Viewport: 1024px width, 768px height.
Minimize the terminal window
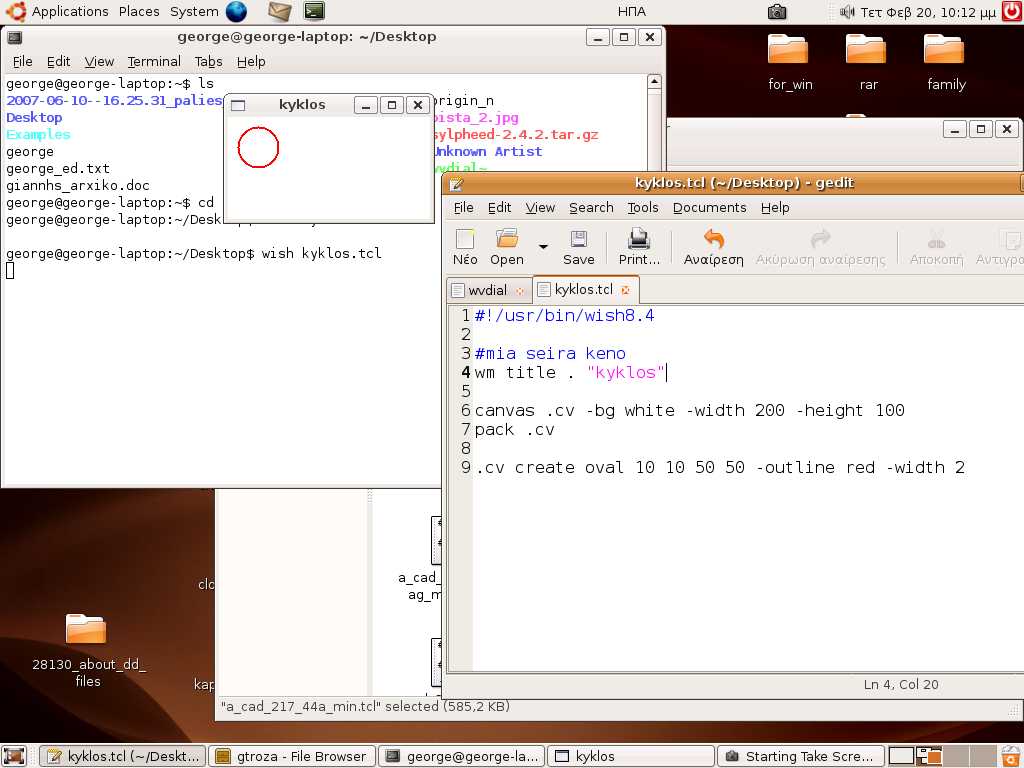598,37
